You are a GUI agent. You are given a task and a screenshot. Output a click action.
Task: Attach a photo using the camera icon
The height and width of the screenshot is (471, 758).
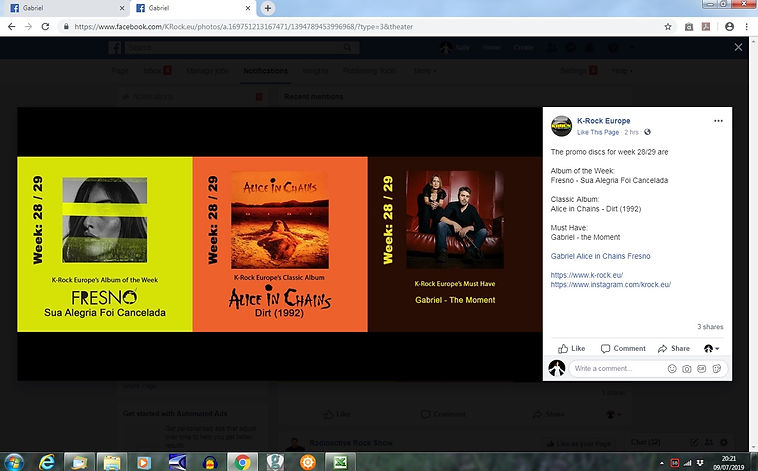pos(686,368)
